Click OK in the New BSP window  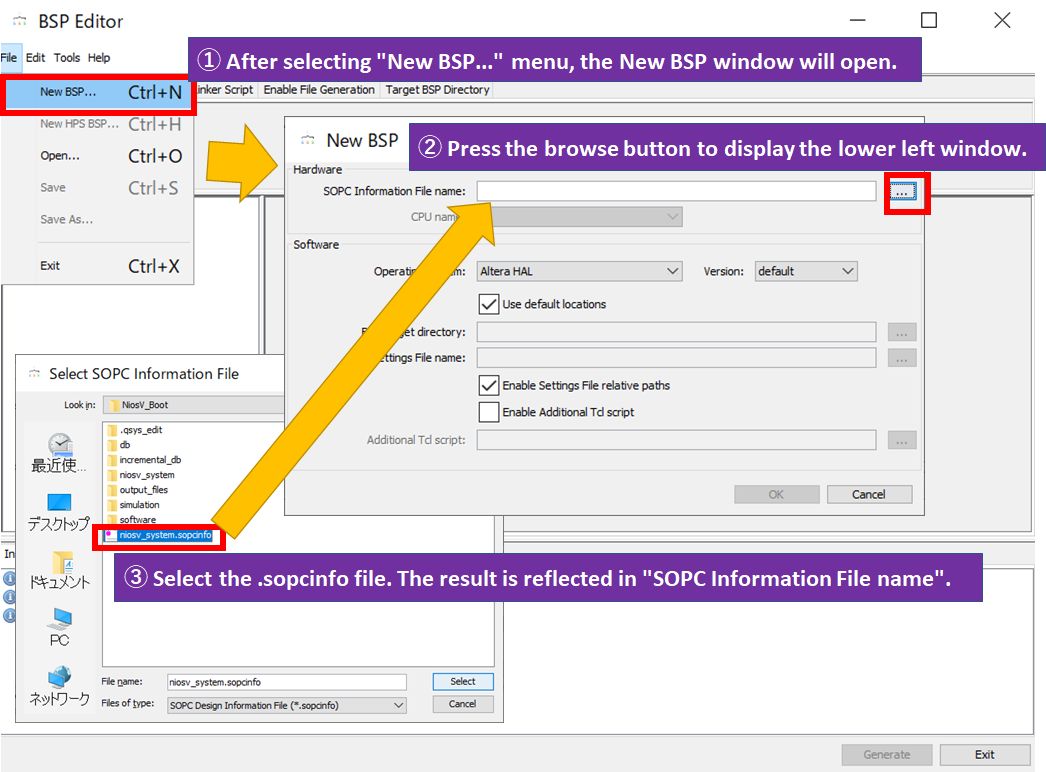776,494
